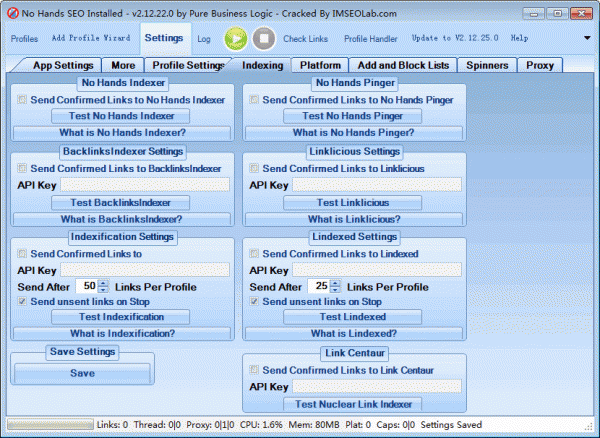Uncheck Lindexed Send unsent links on Stop

tap(254, 301)
